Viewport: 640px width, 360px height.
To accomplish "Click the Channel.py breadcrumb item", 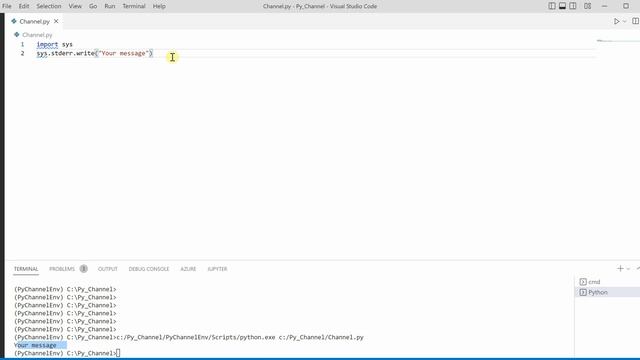I will click(x=37, y=35).
